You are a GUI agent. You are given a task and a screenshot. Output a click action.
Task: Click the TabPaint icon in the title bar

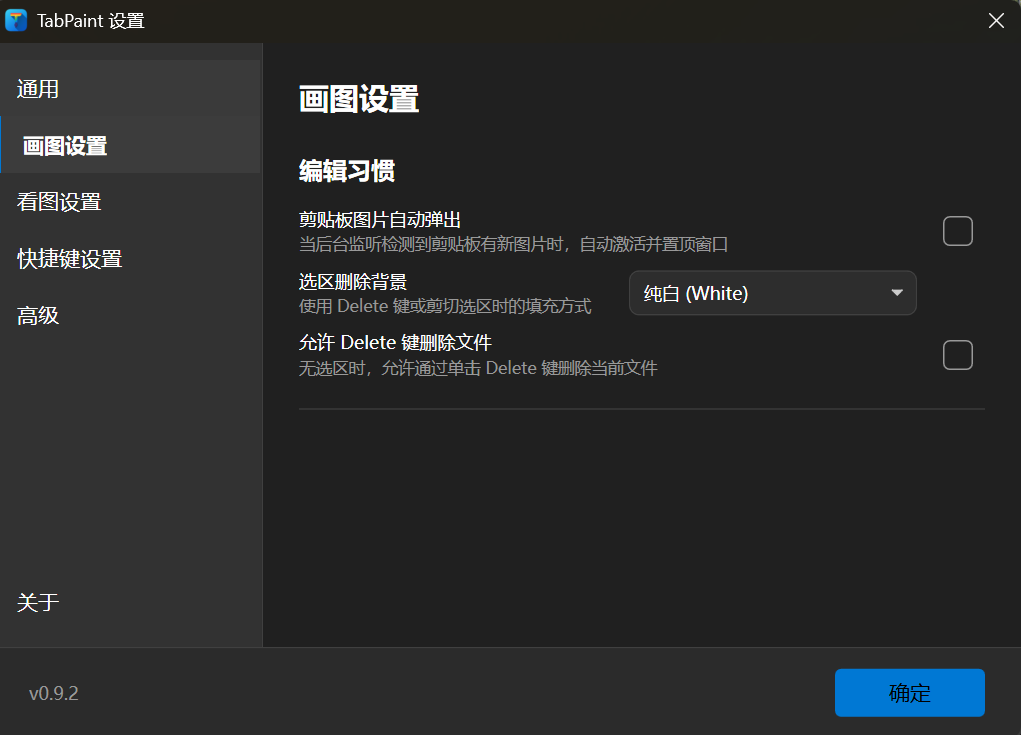tap(15, 20)
